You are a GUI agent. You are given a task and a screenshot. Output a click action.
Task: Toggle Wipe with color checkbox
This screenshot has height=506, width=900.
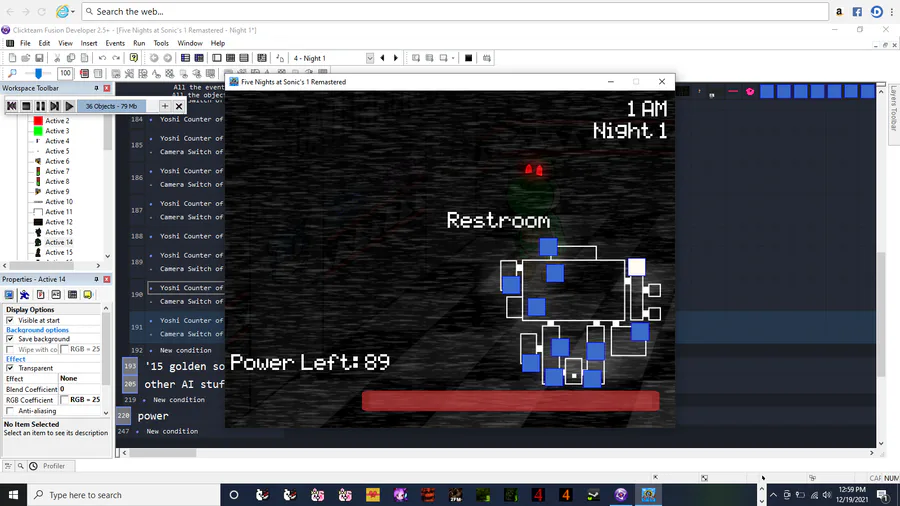[10, 349]
